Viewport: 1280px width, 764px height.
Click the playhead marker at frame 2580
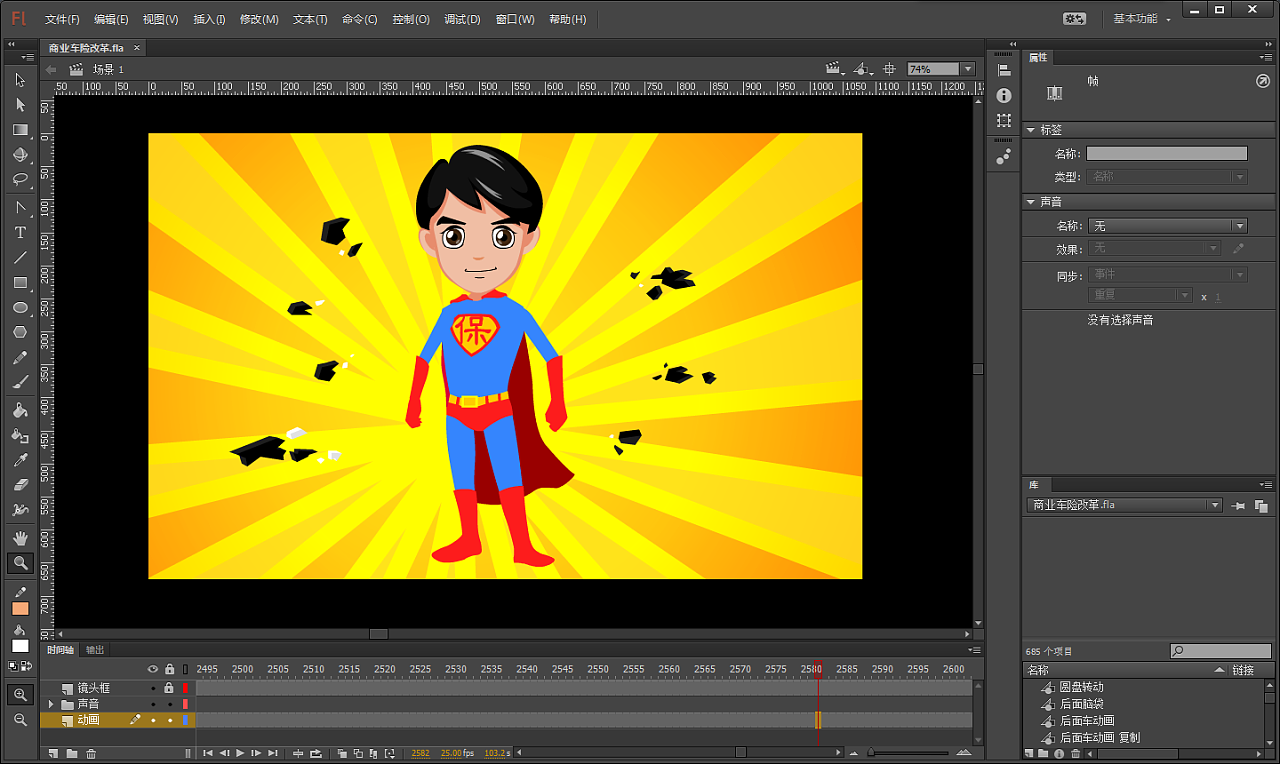coord(817,670)
